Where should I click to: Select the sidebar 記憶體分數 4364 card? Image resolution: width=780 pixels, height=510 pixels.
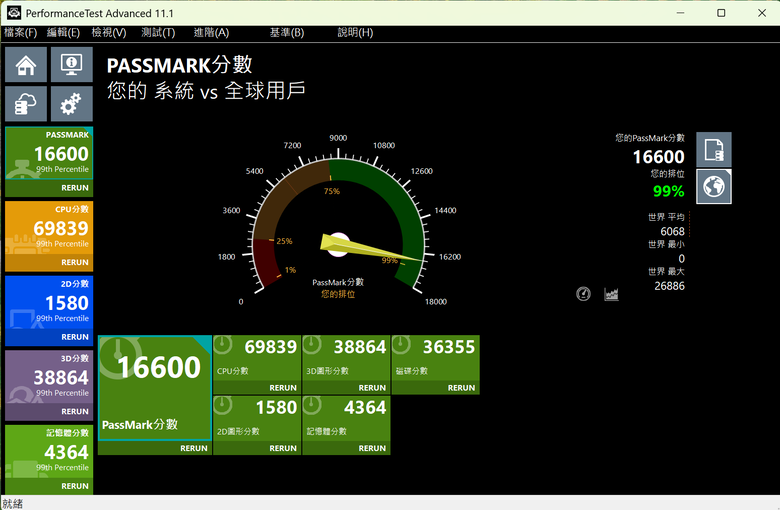point(49,452)
